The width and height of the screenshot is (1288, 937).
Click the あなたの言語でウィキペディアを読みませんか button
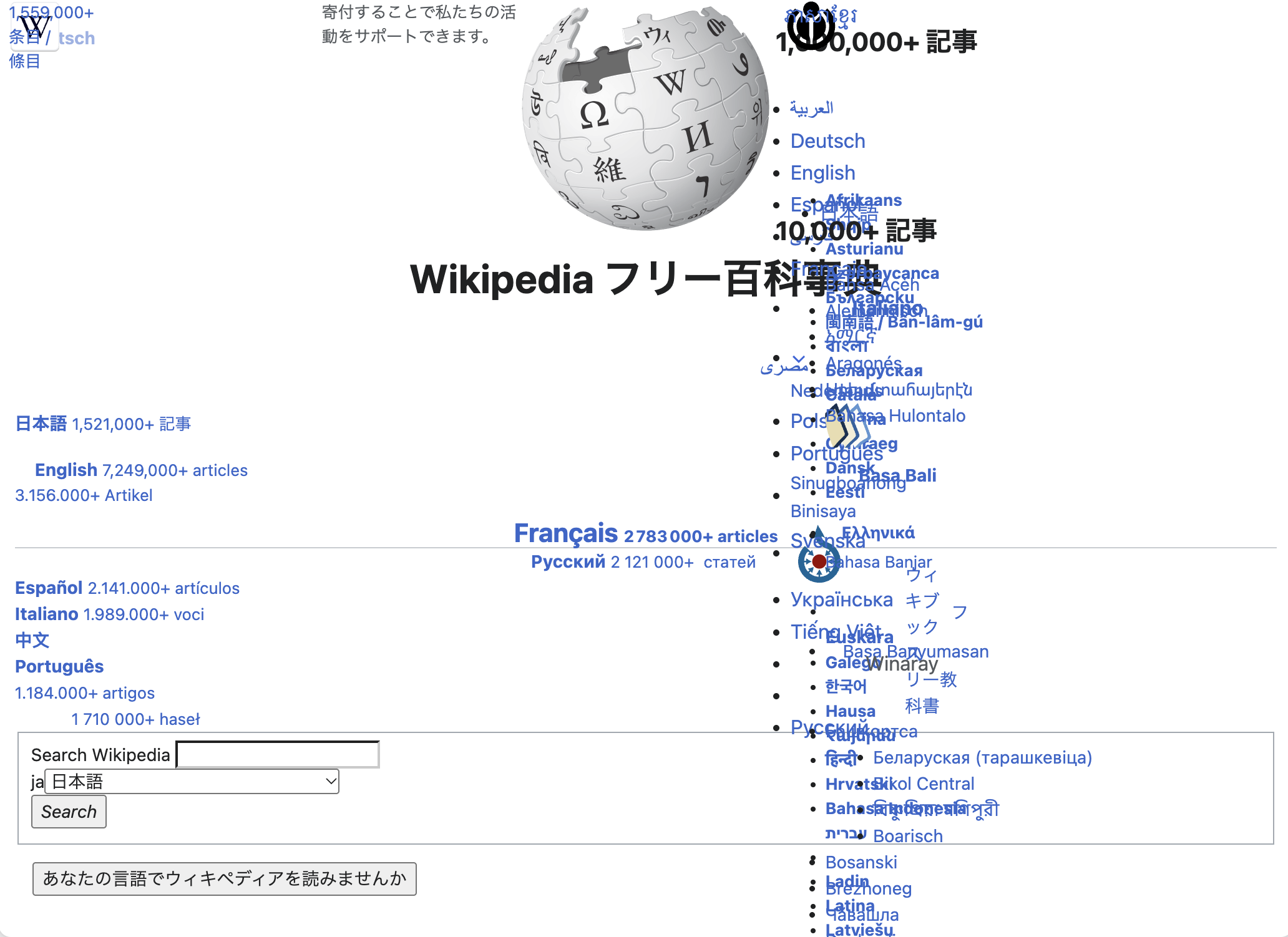point(225,878)
